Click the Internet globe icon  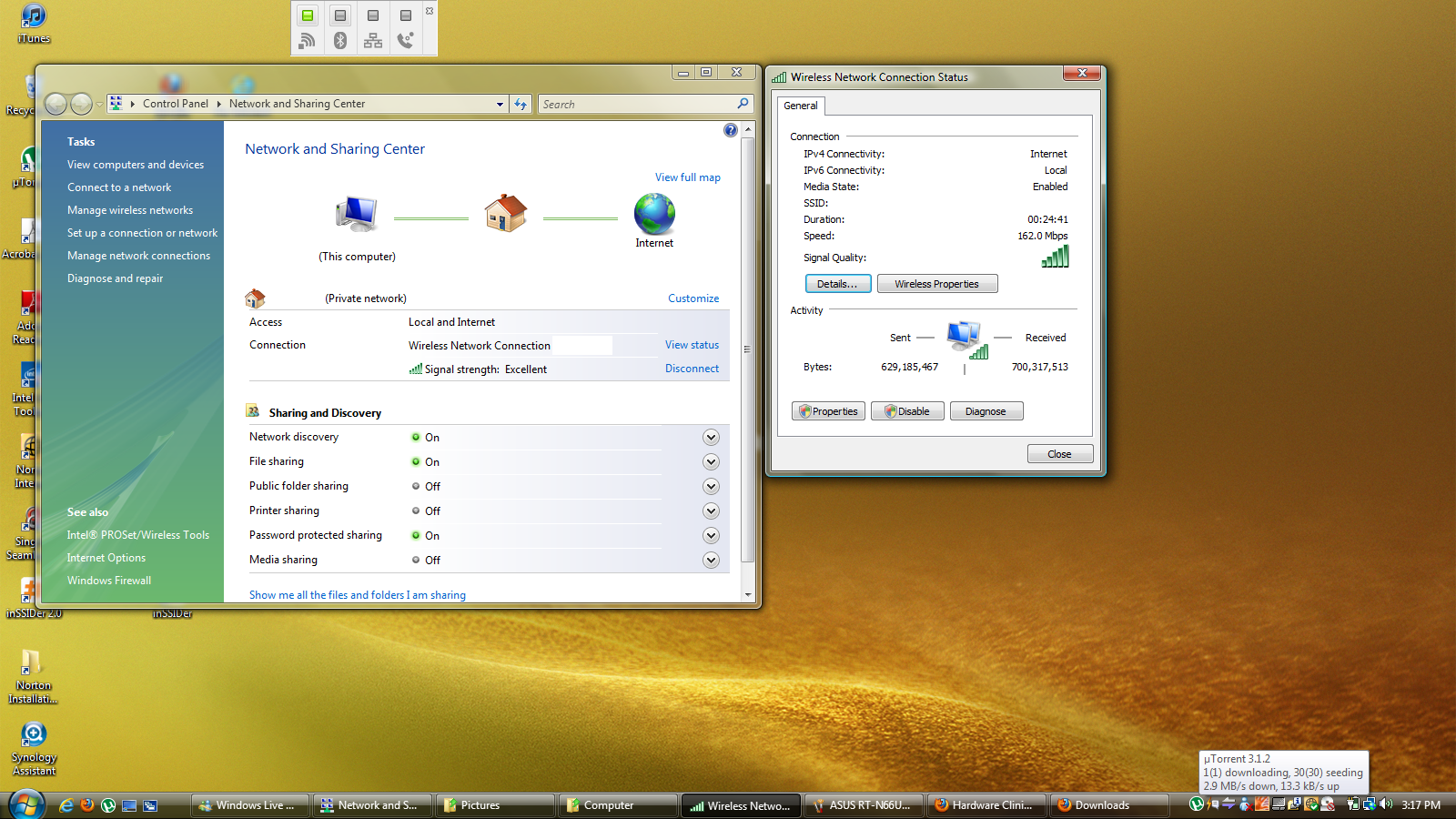(x=654, y=215)
